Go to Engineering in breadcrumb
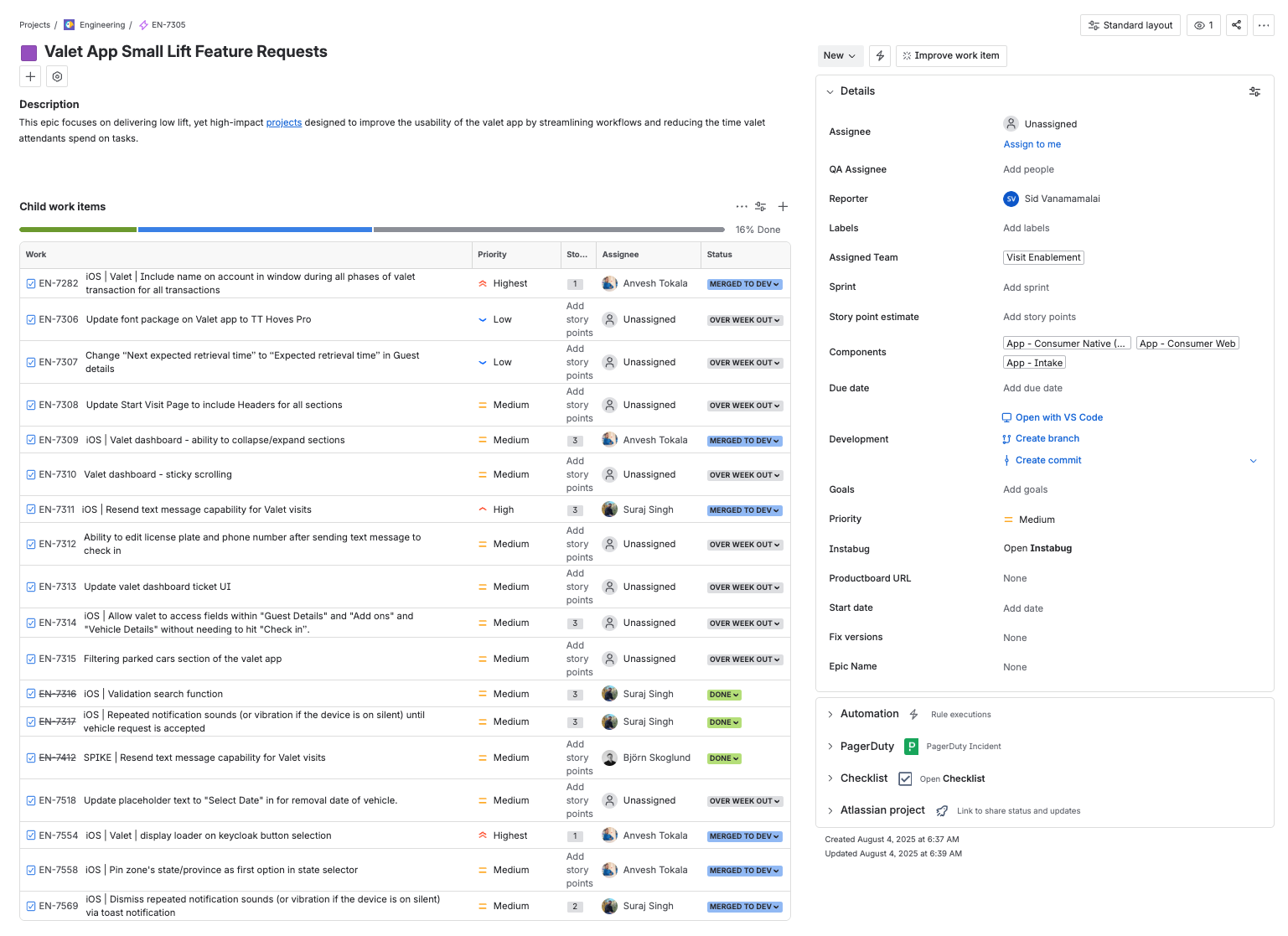Viewport: 1288px width, 936px height. 101,25
